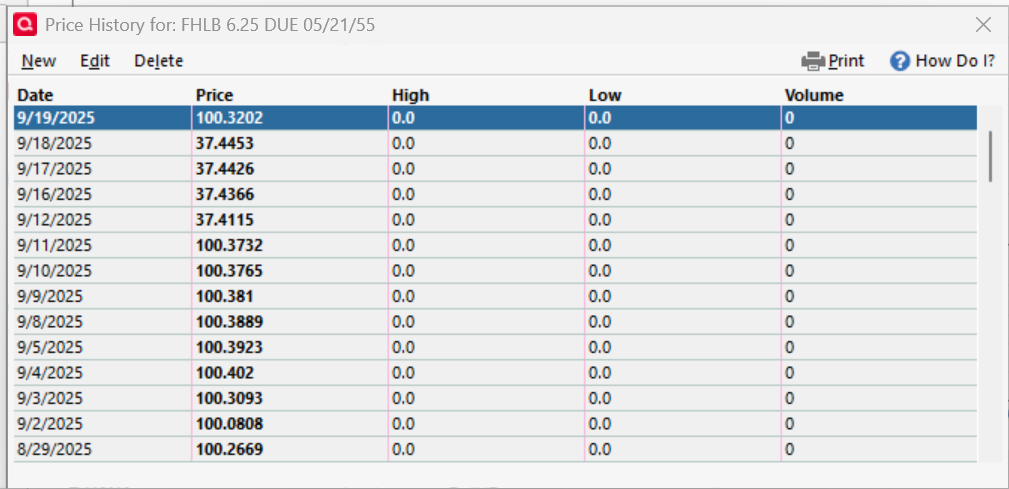Image resolution: width=1009 pixels, height=489 pixels.
Task: Close the Price History window
Action: 983,25
